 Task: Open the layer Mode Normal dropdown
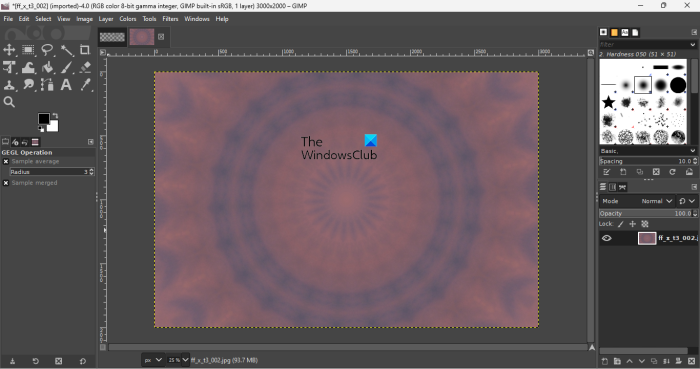657,201
